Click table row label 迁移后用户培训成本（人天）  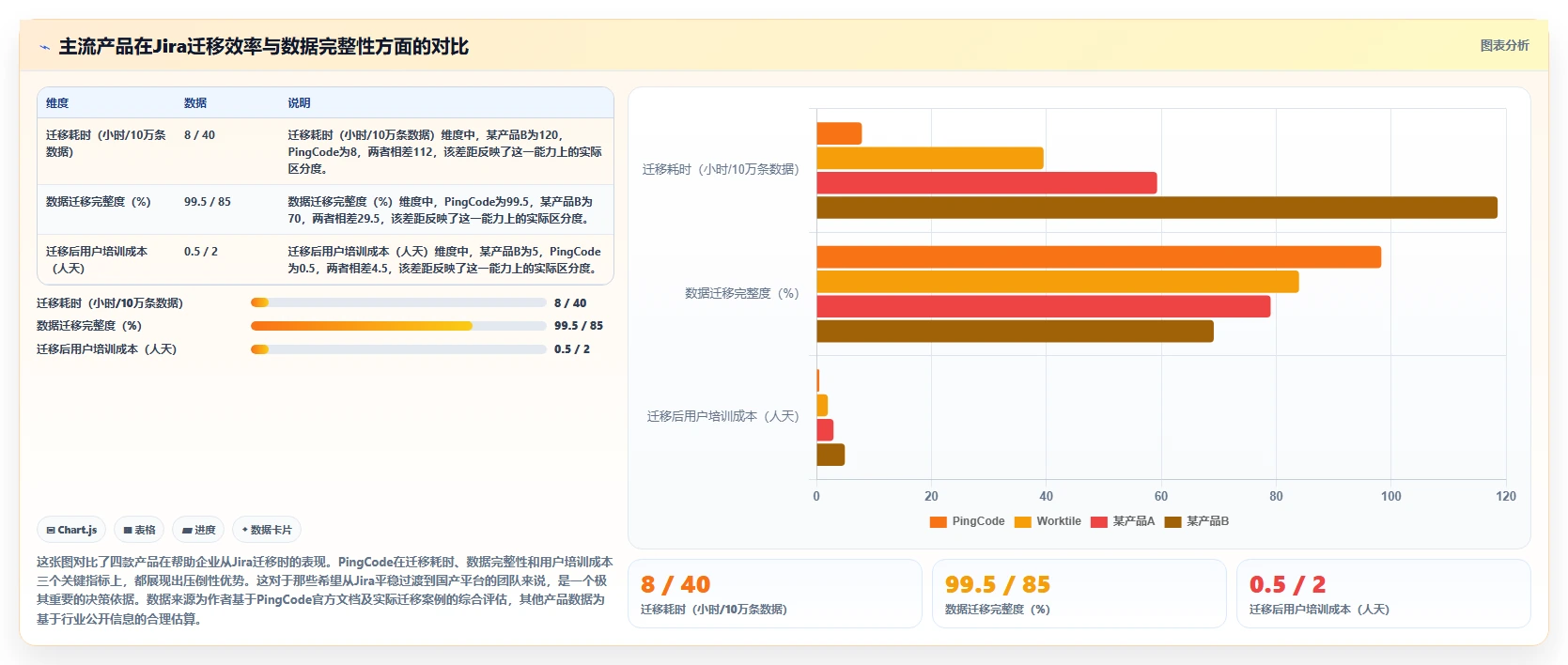click(97, 260)
